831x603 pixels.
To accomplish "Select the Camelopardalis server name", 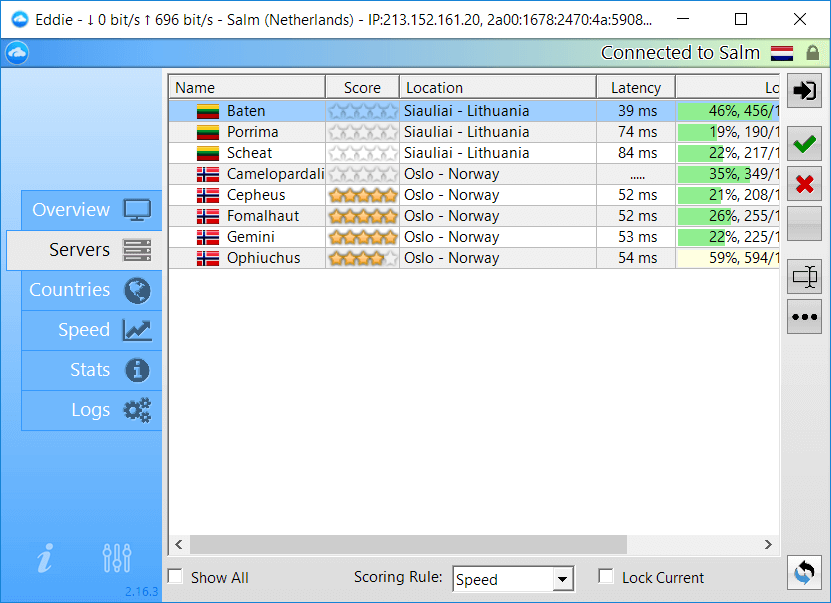I will click(x=276, y=174).
